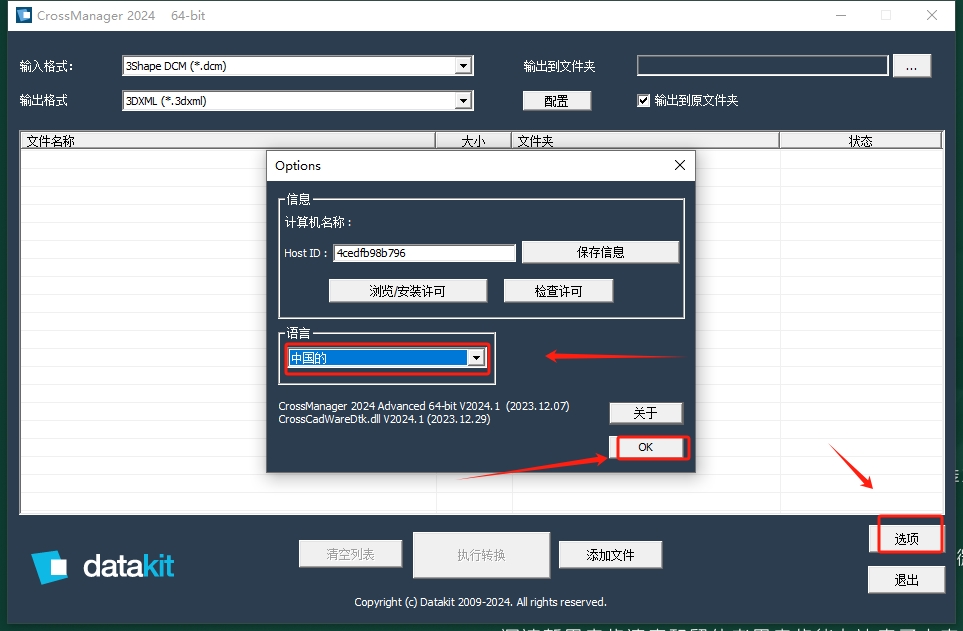Click the Host ID field
The image size is (963, 631).
click(x=424, y=253)
